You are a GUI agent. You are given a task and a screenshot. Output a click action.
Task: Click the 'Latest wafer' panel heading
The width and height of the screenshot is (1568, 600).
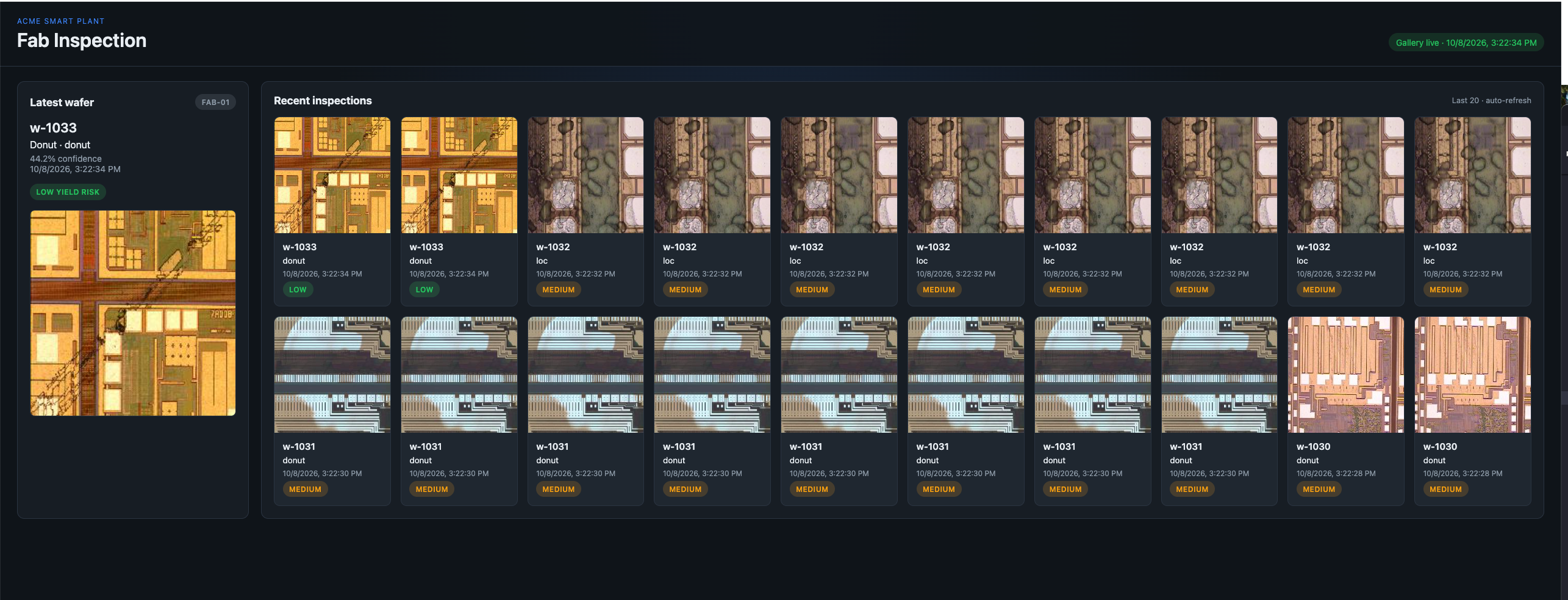[x=62, y=103]
